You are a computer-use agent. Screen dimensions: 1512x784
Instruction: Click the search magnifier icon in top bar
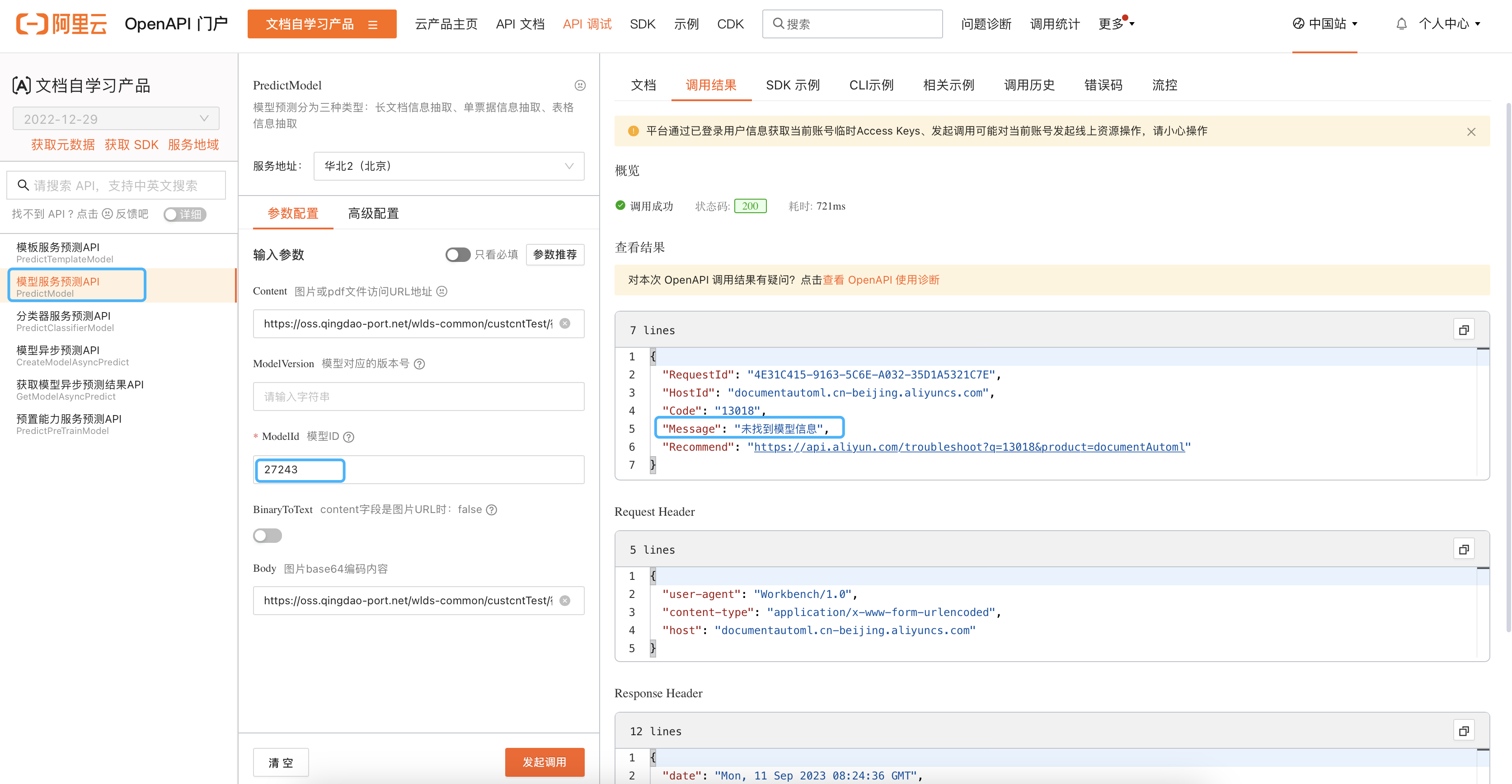(778, 23)
